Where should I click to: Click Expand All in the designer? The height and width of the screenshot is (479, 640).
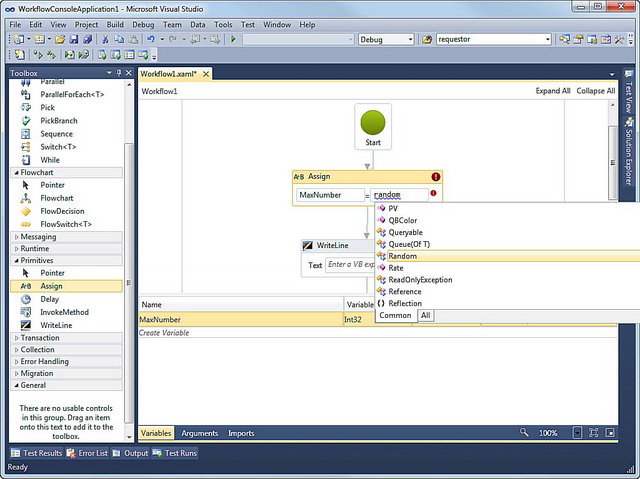coord(553,91)
